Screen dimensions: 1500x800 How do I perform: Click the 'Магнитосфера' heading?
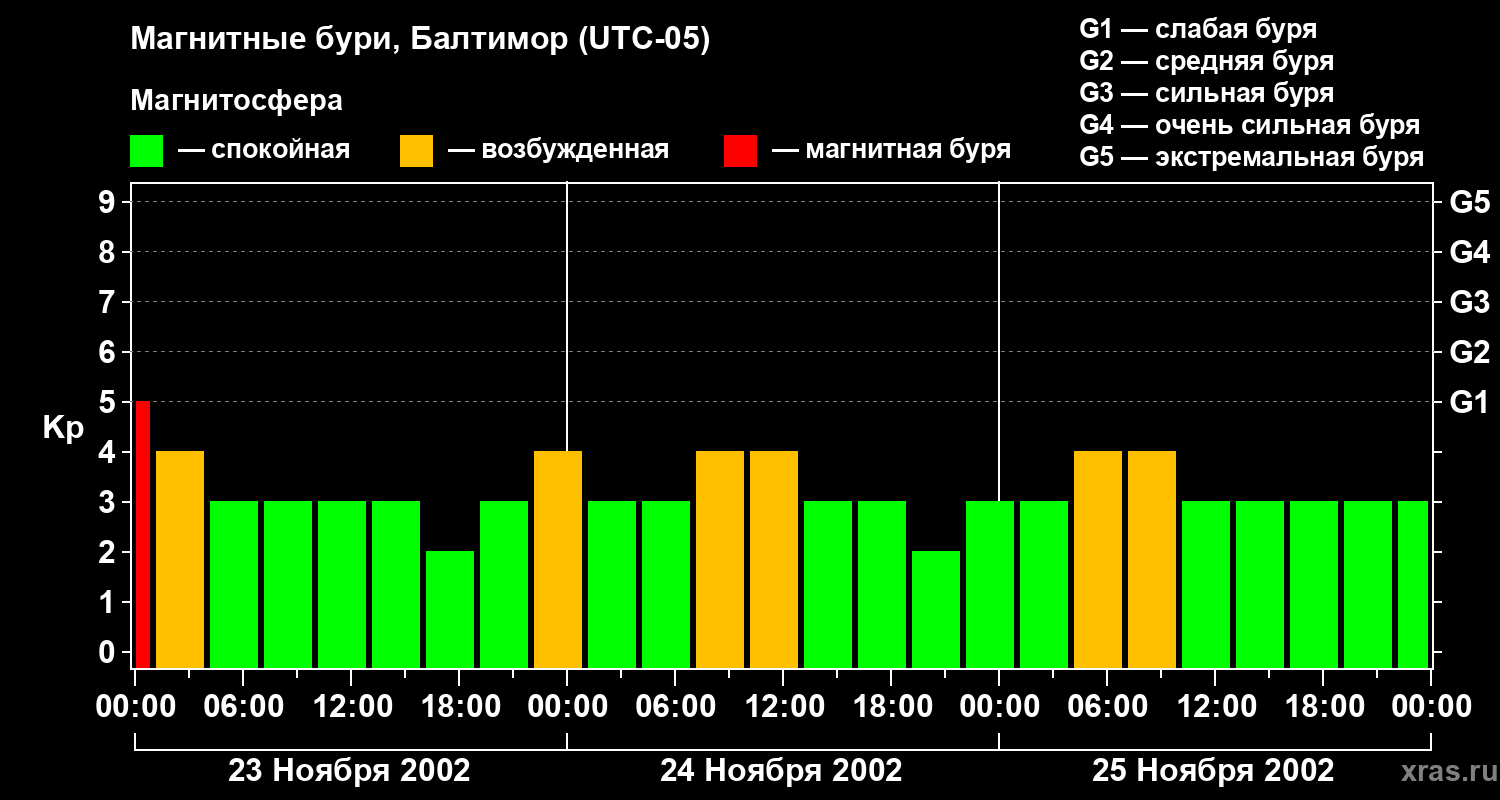coord(236,101)
